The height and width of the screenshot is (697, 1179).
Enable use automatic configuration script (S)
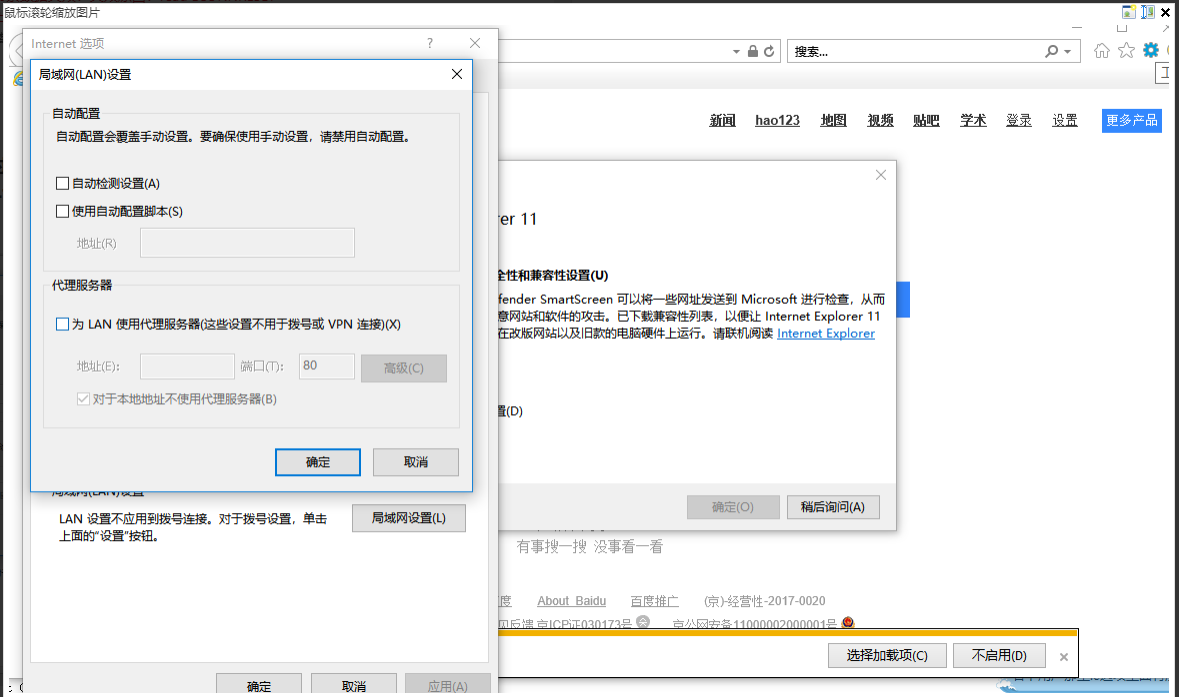[62, 211]
